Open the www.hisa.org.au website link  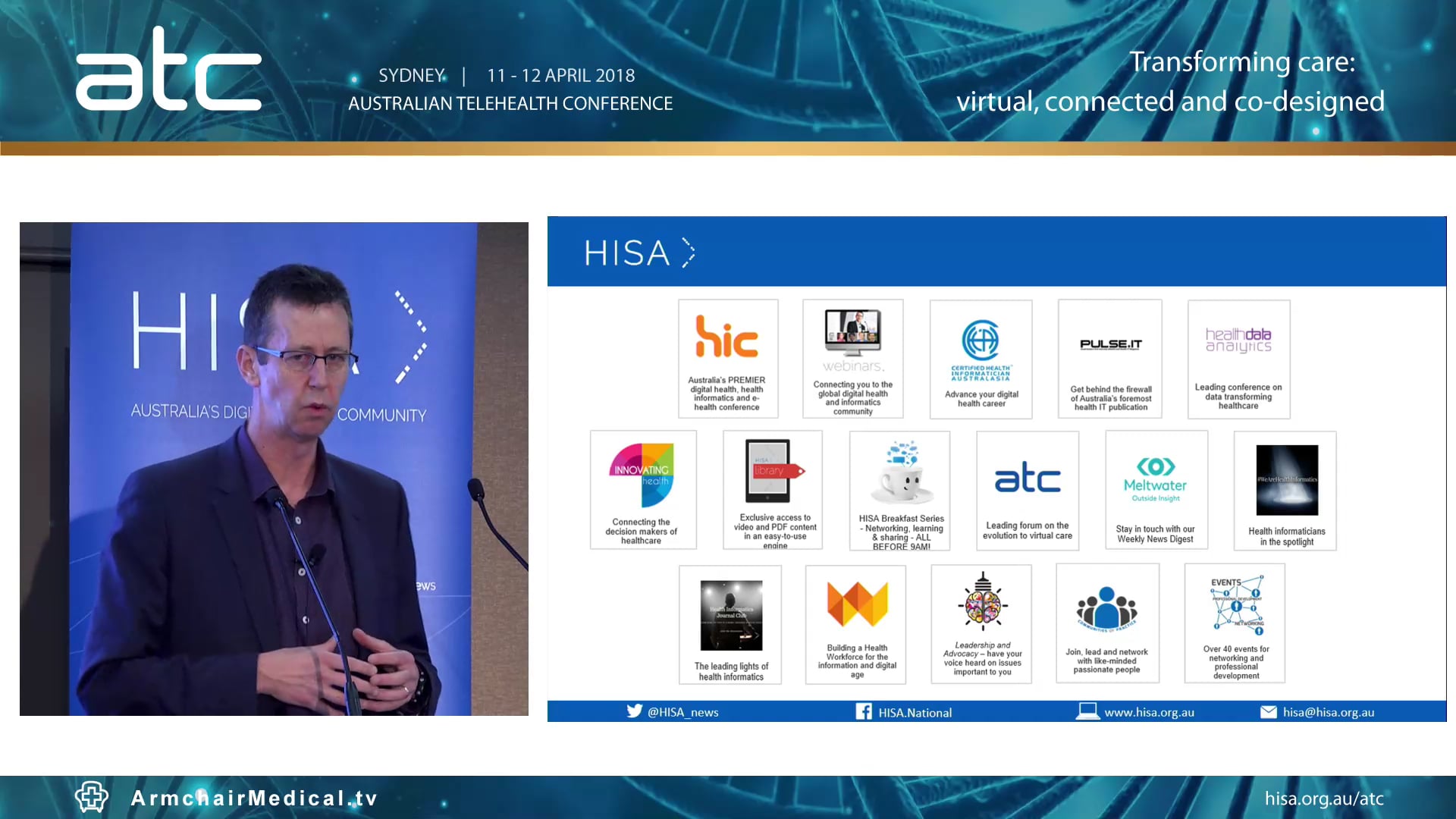[x=1149, y=712]
